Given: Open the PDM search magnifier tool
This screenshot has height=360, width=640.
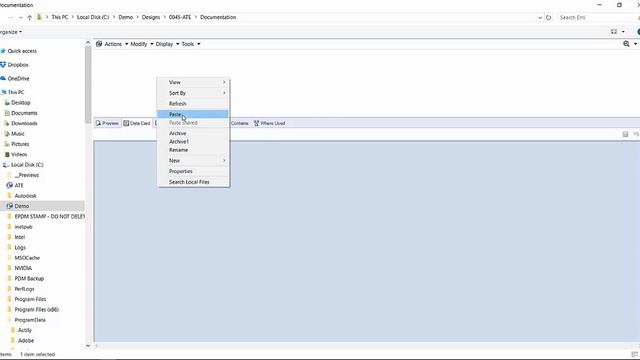Looking at the screenshot, I should pos(626,44).
